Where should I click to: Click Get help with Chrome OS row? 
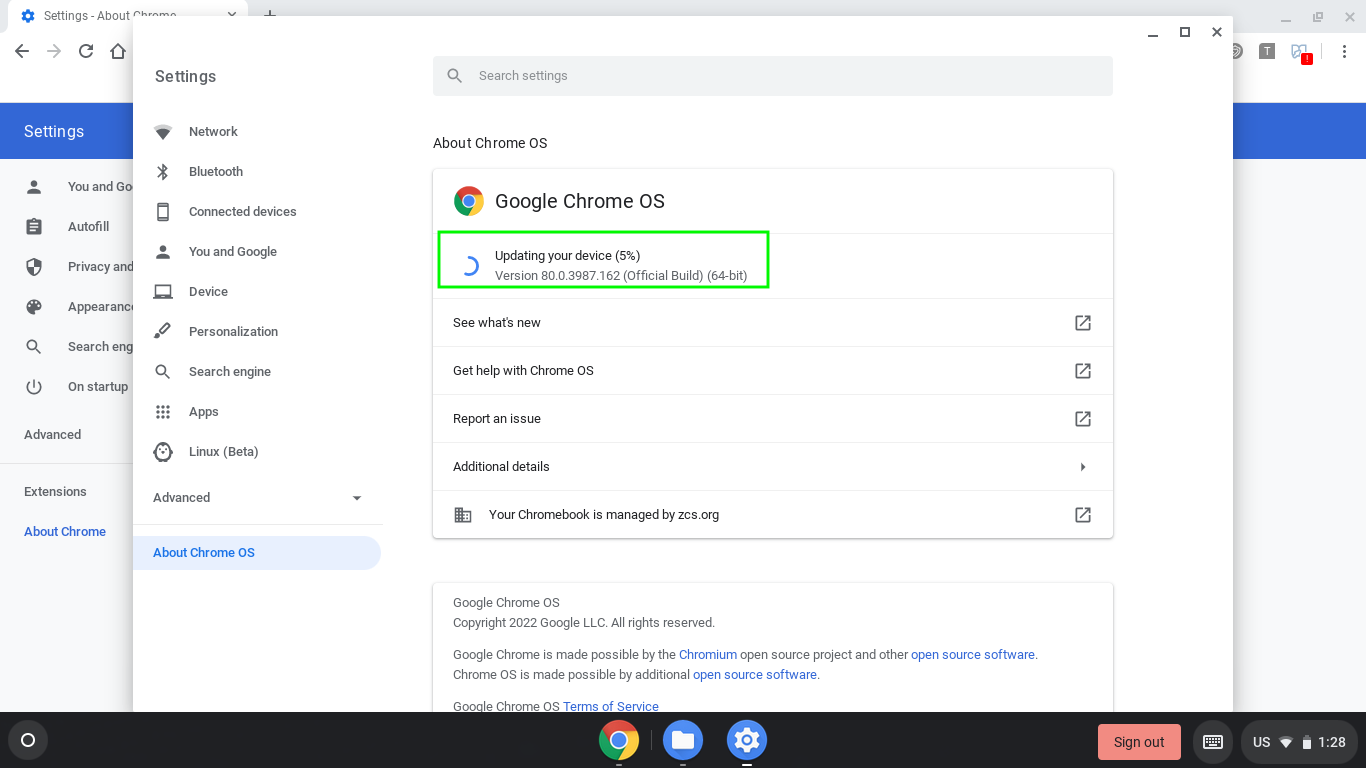tap(773, 371)
